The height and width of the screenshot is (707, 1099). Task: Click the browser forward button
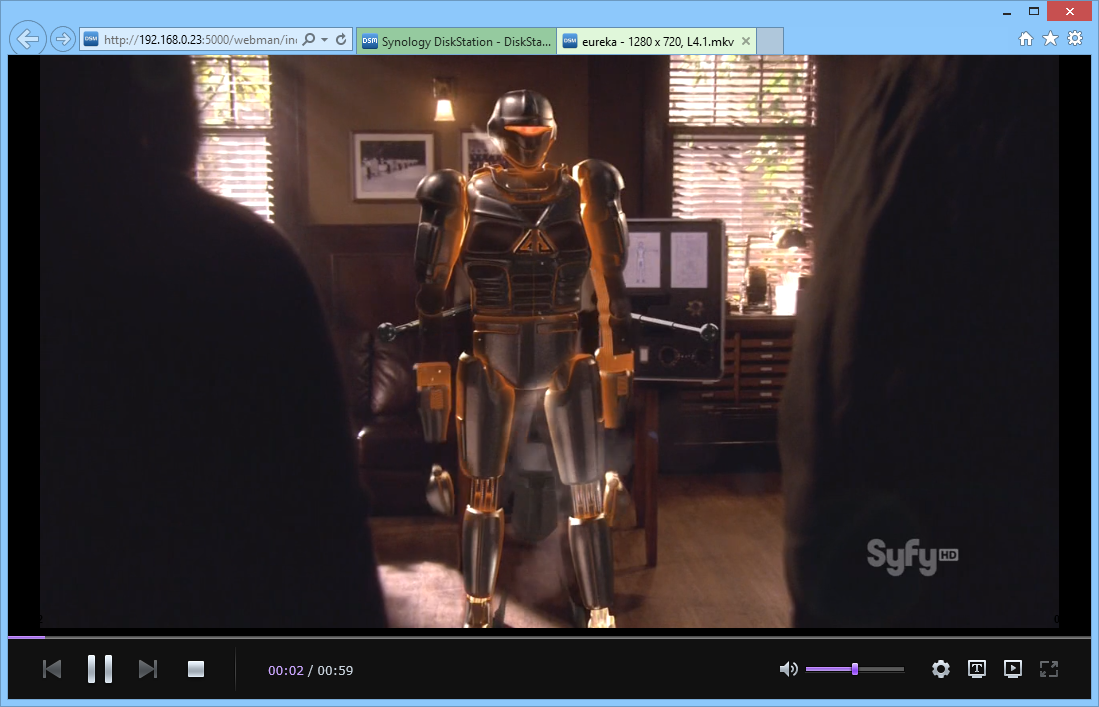click(62, 39)
